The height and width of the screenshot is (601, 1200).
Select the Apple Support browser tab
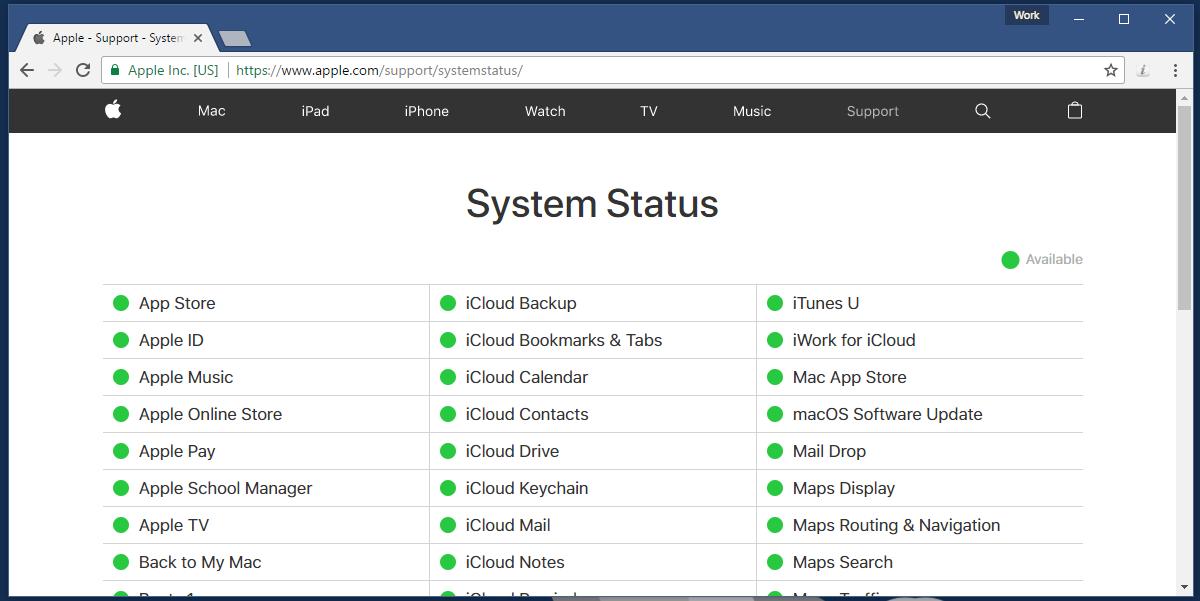[115, 38]
